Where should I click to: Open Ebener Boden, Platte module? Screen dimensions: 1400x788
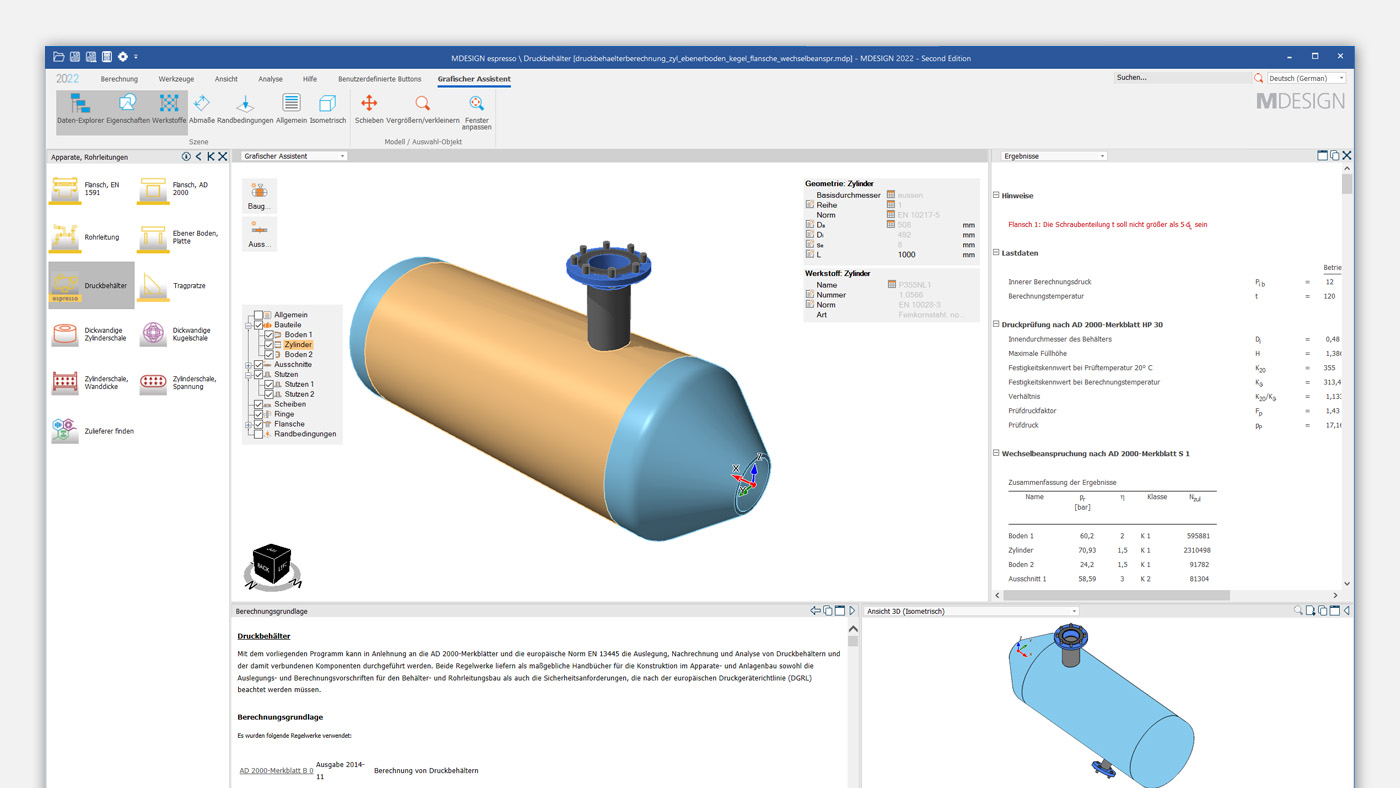(x=179, y=237)
